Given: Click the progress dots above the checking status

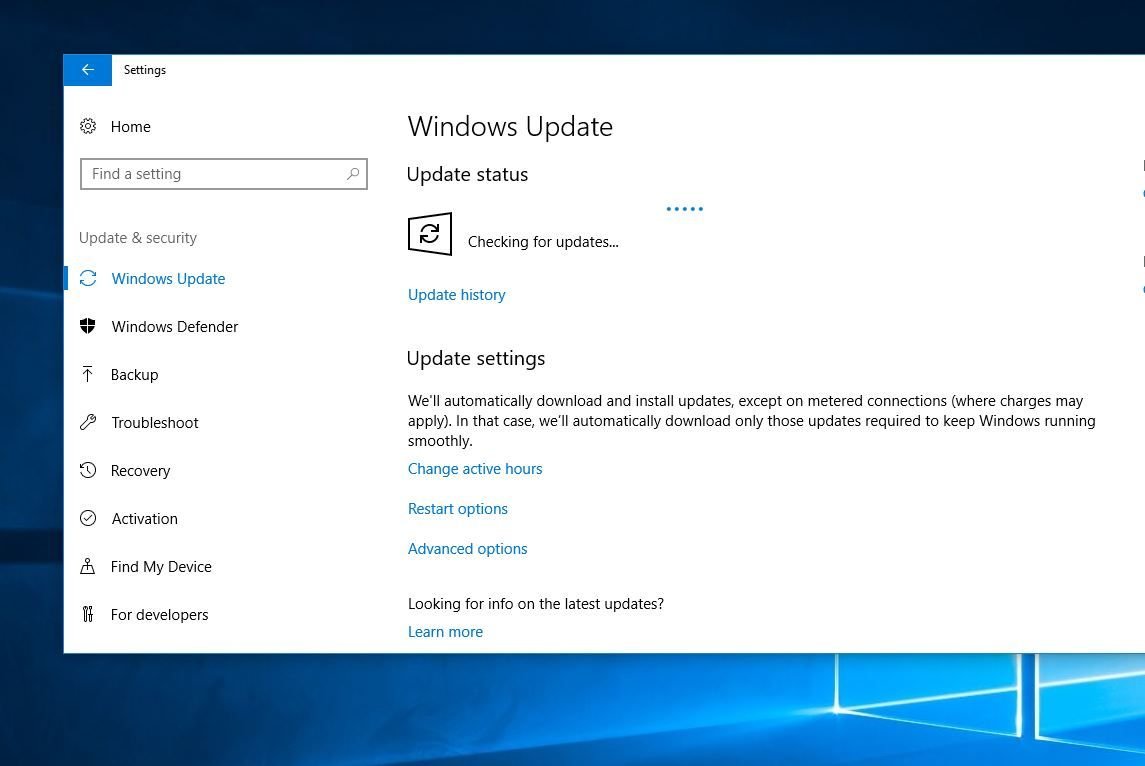Looking at the screenshot, I should 684,209.
